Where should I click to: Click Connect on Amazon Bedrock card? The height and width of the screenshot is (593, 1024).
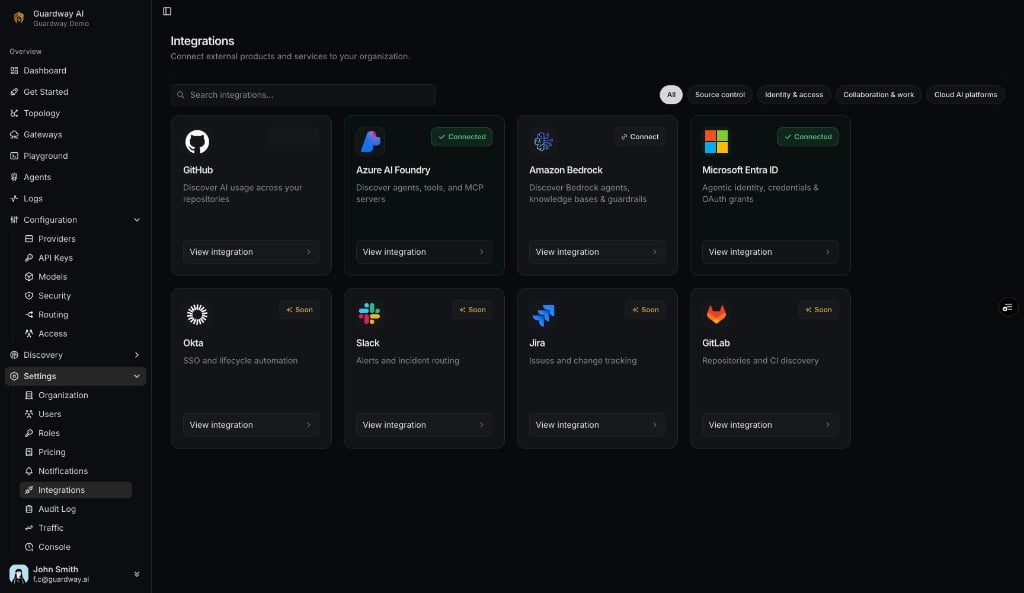point(639,136)
